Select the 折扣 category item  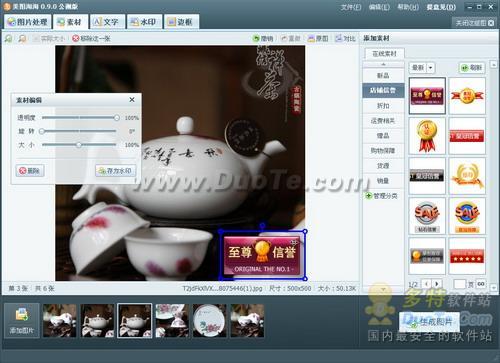pos(383,106)
